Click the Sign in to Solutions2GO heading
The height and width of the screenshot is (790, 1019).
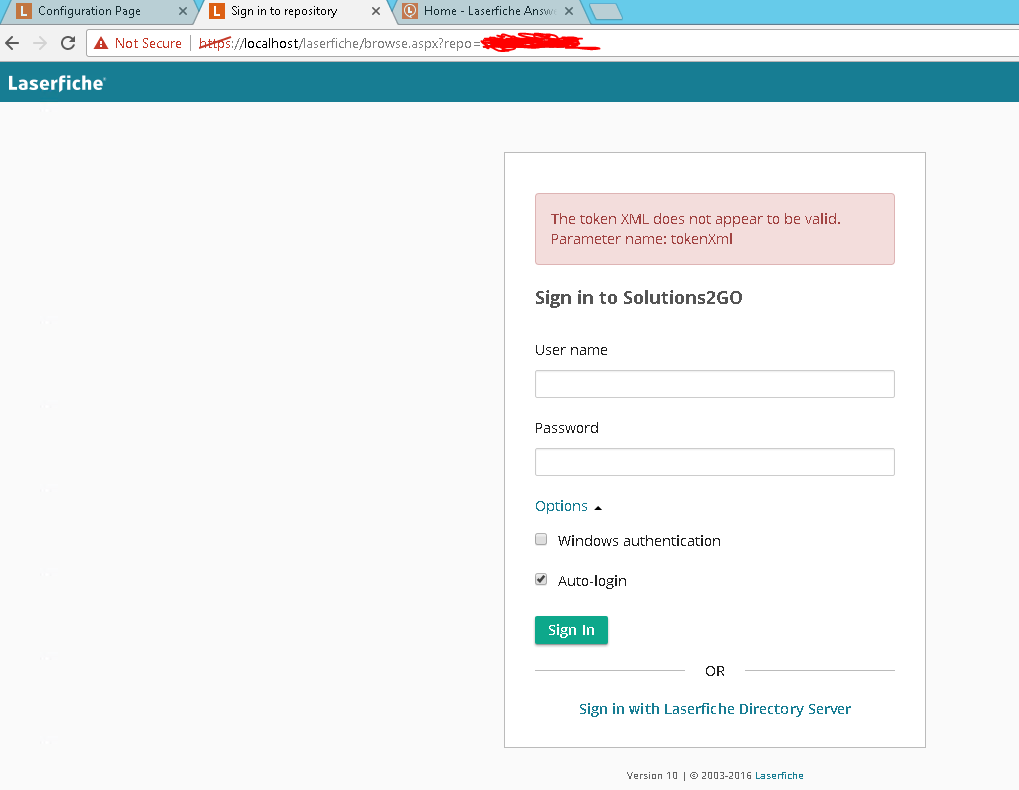click(638, 298)
